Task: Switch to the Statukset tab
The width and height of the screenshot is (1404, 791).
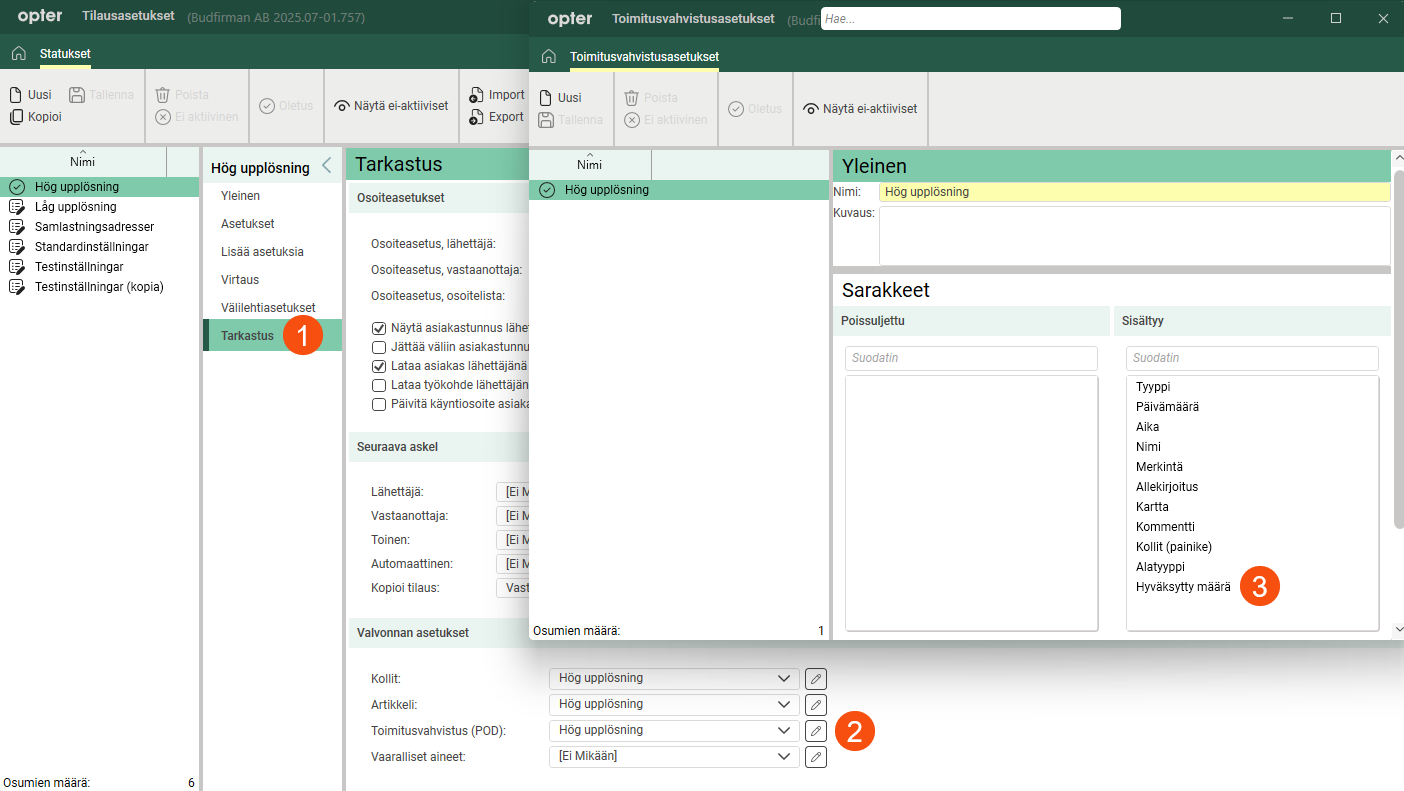Action: click(65, 53)
